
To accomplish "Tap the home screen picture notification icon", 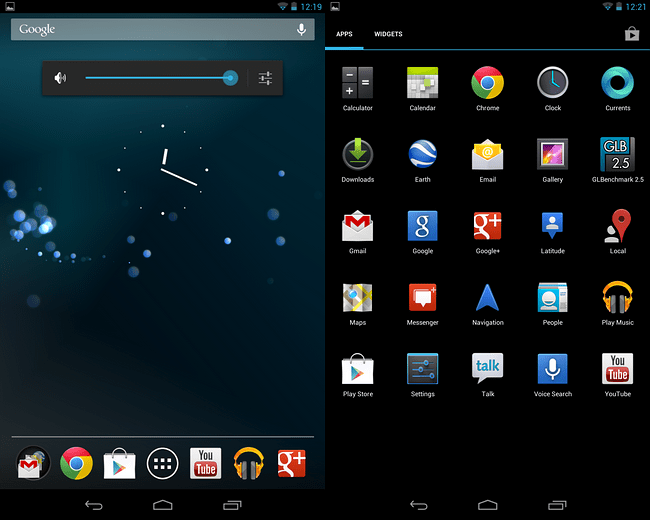I will point(10,6).
